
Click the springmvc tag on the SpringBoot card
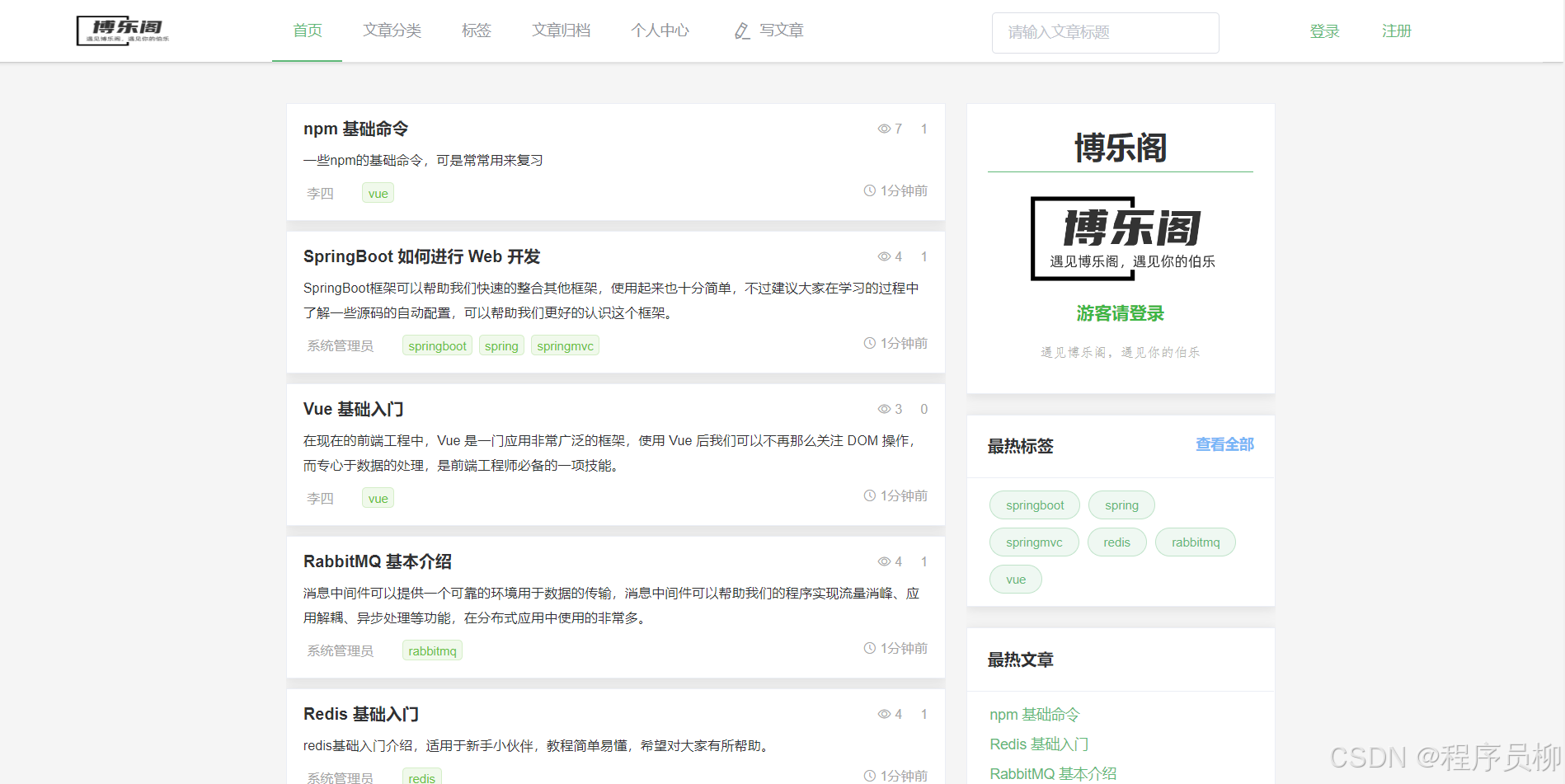point(565,345)
